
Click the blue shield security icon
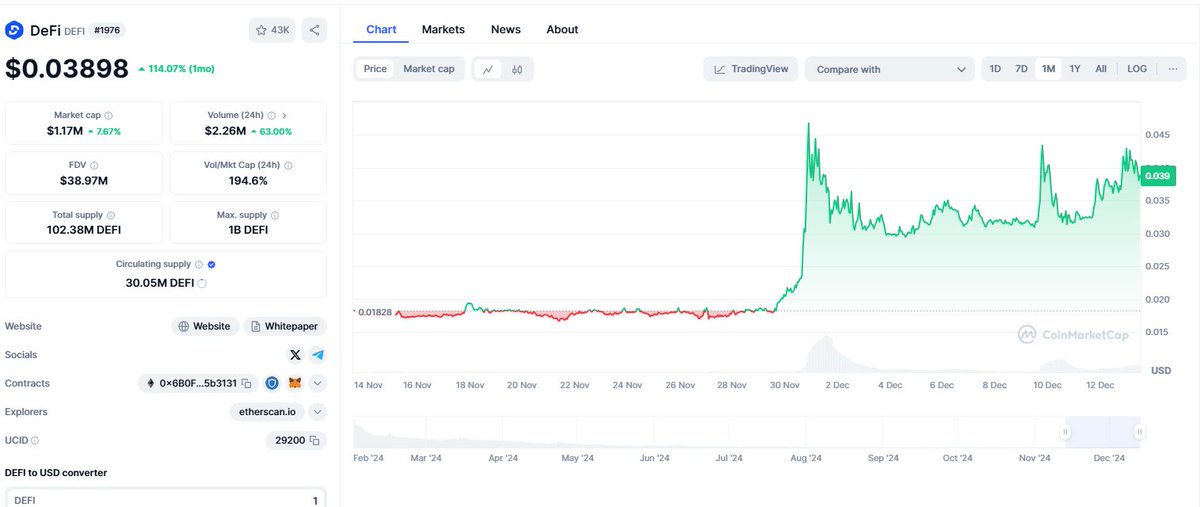pos(272,383)
